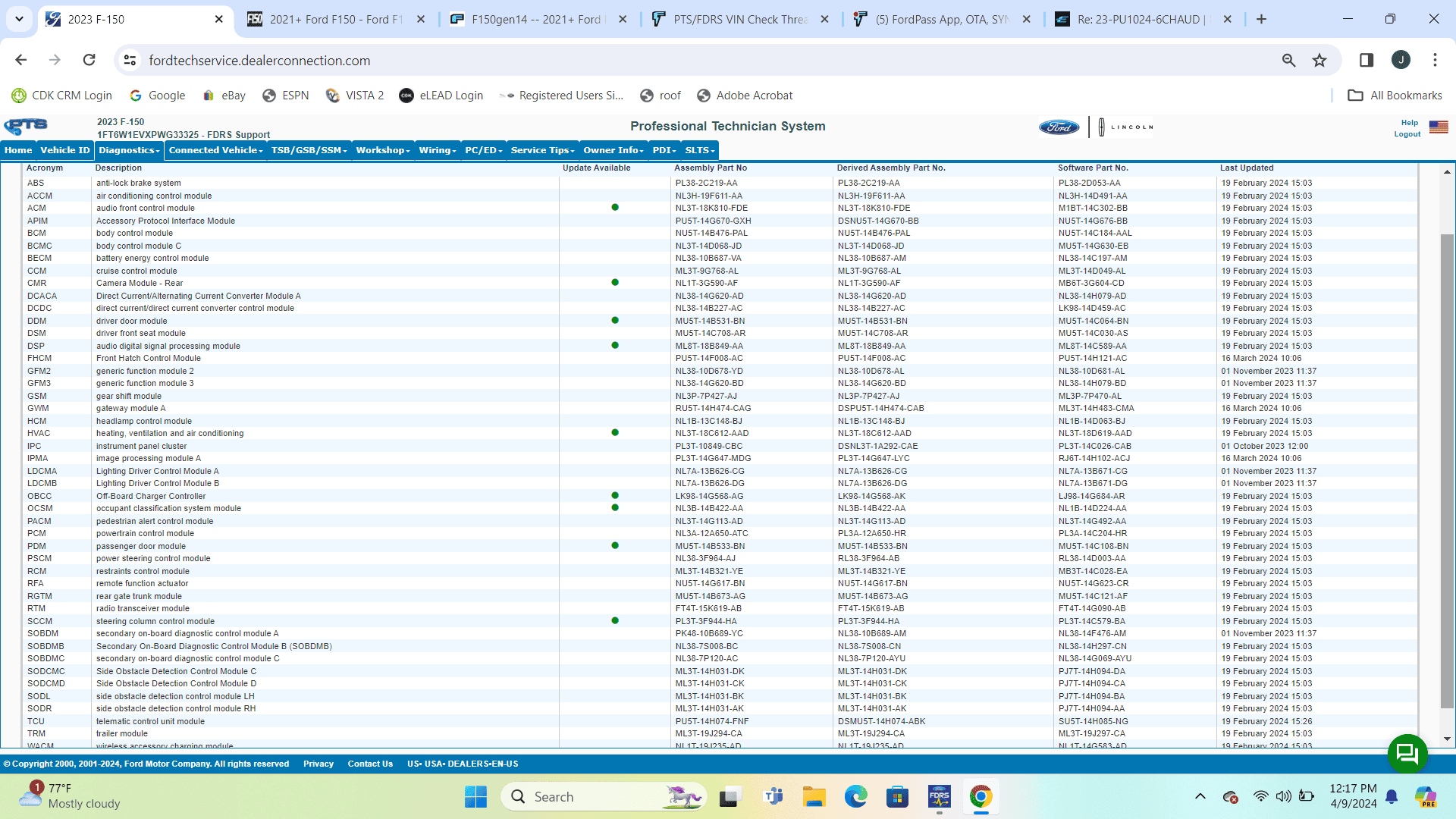
Task: Click green update dot for ACM row
Action: [x=615, y=208]
